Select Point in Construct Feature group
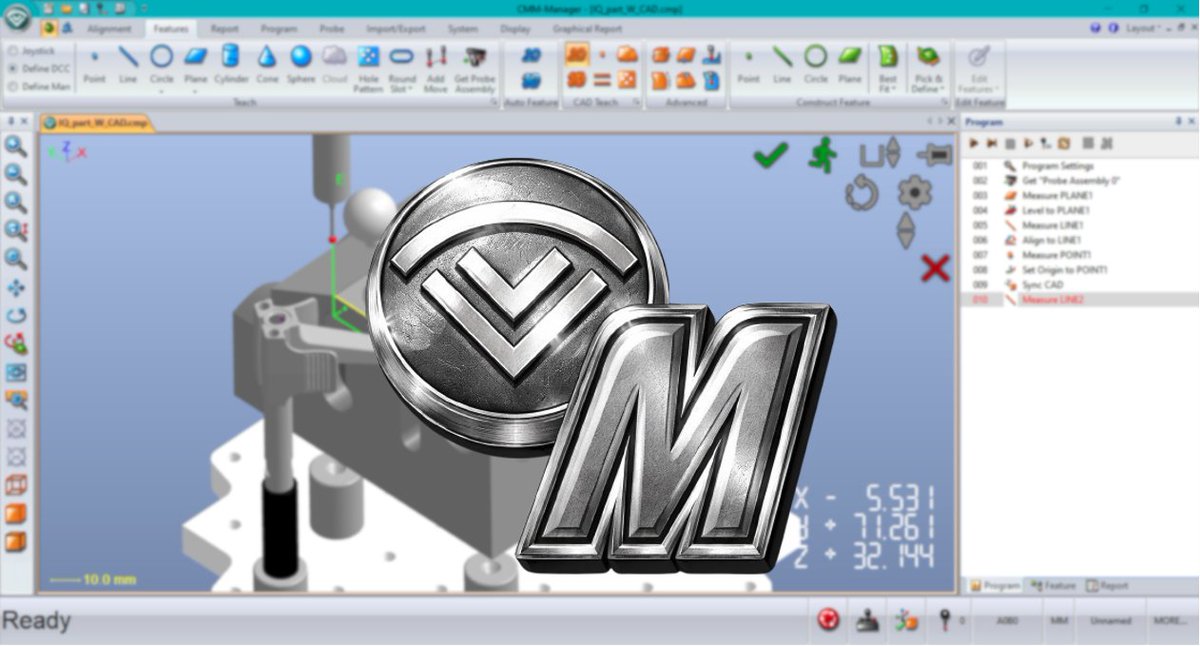 [748, 64]
